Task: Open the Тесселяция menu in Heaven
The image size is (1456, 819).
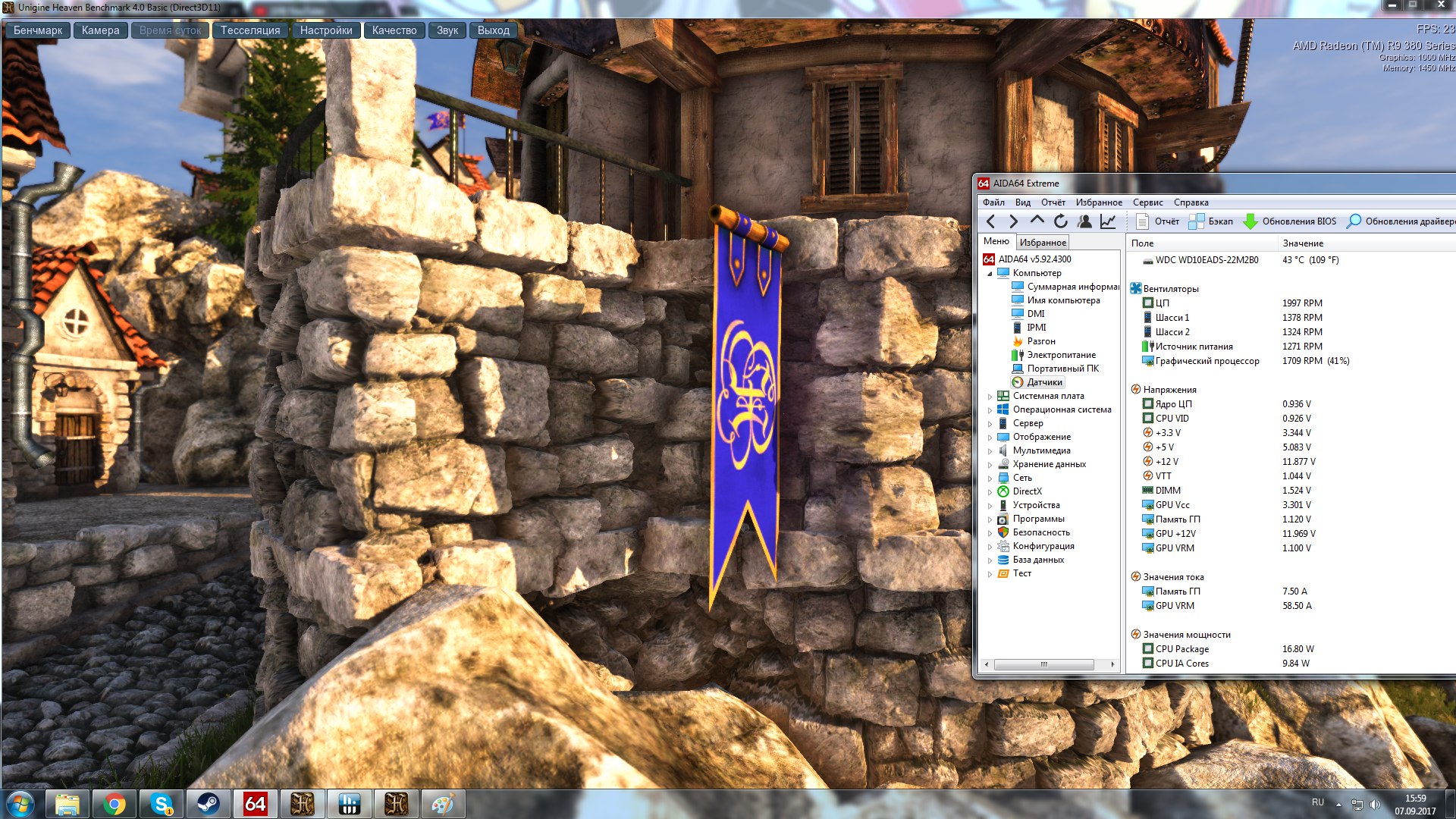Action: (250, 30)
